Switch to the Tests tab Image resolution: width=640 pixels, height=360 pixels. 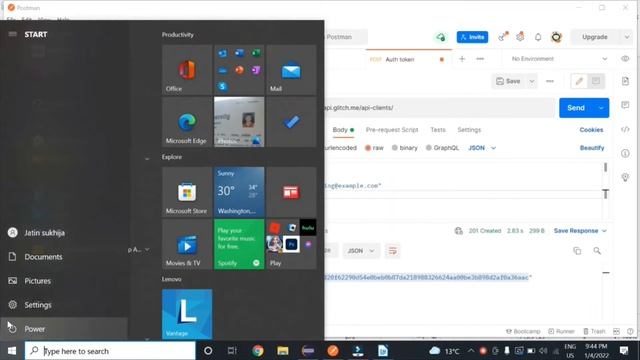click(438, 130)
